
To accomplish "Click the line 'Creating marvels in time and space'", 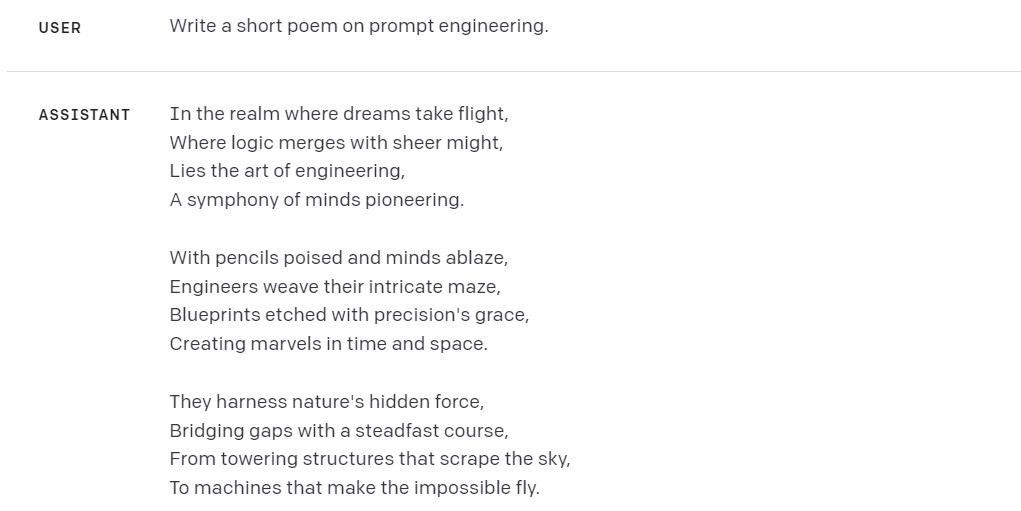I will pos(328,344).
